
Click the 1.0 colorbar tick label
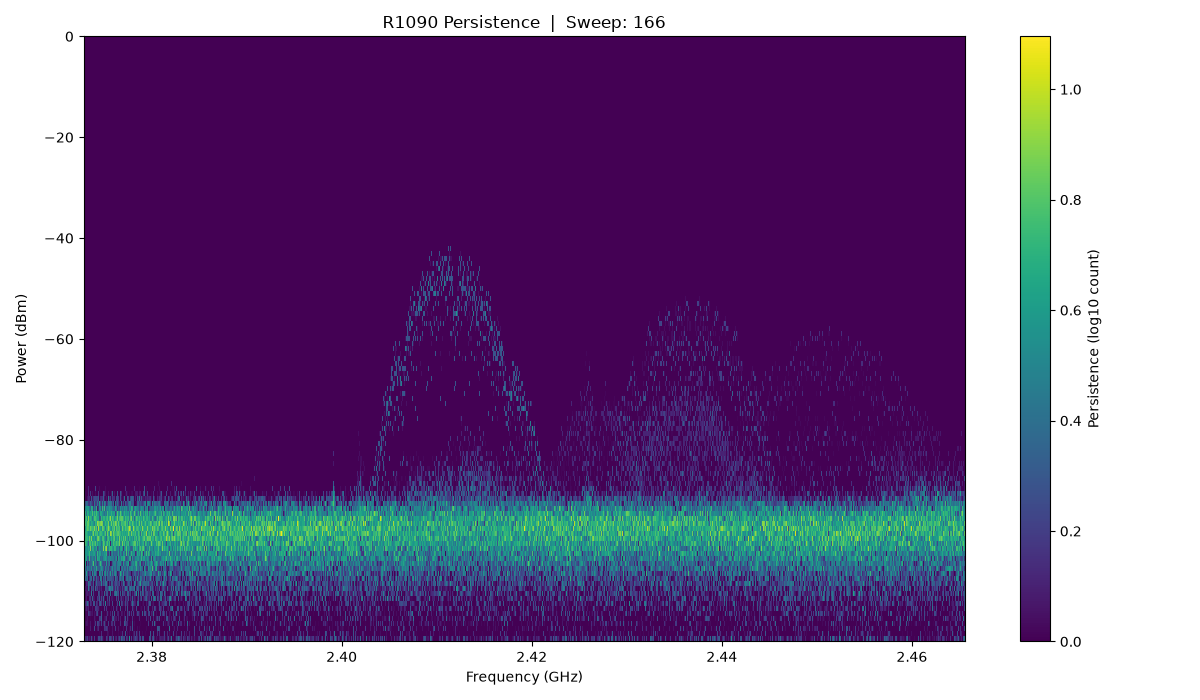(1070, 90)
